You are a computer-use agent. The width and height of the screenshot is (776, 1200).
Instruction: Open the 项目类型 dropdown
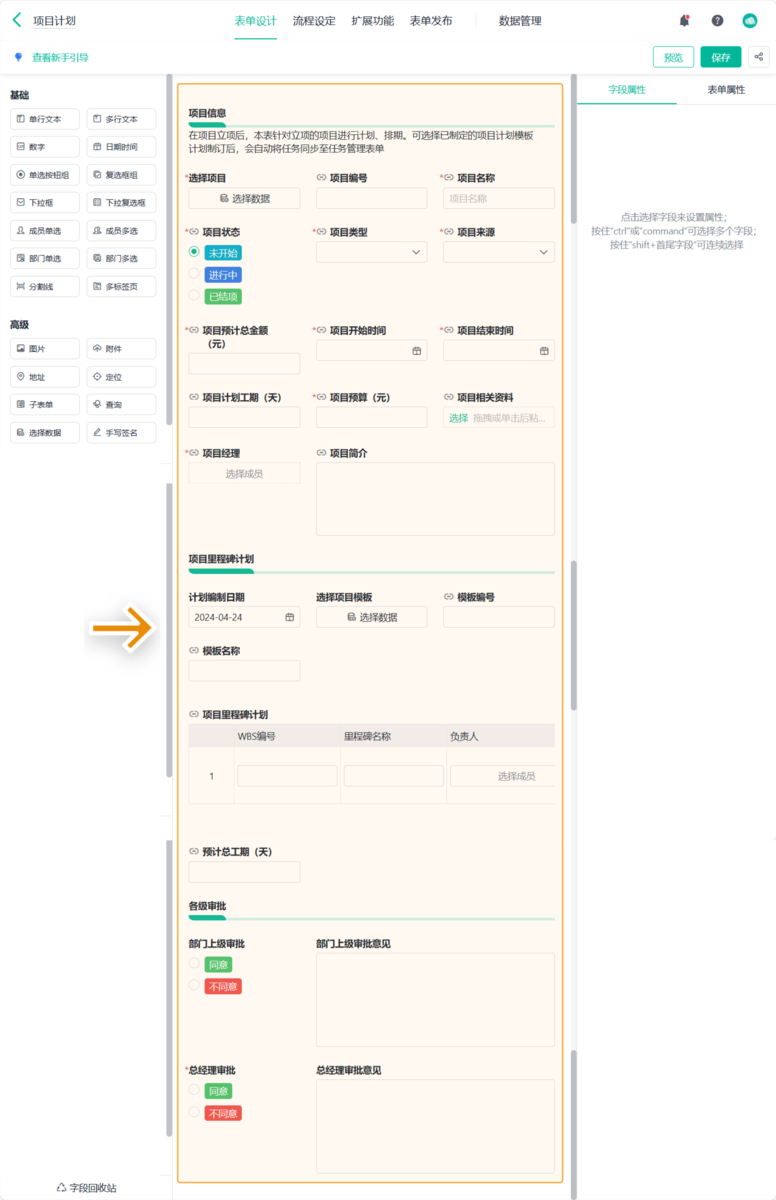[371, 253]
